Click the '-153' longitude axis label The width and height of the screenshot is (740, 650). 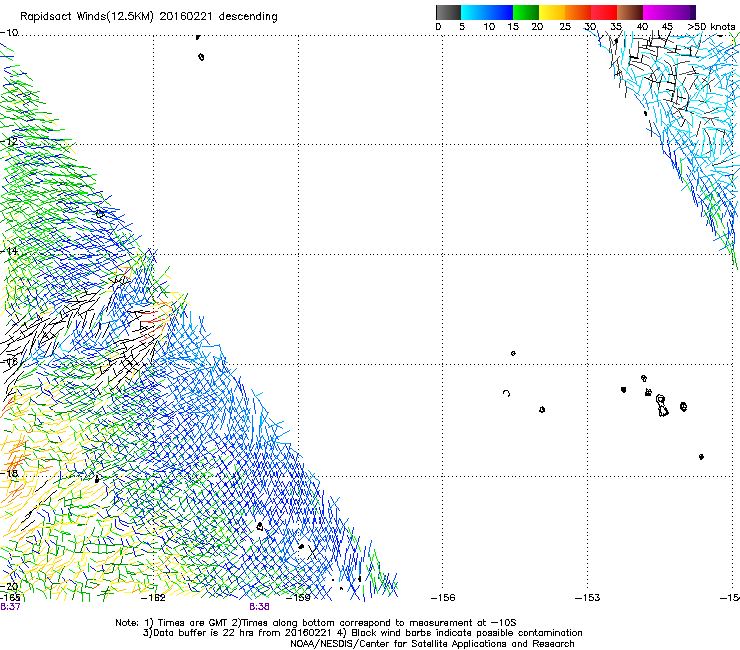[588, 598]
